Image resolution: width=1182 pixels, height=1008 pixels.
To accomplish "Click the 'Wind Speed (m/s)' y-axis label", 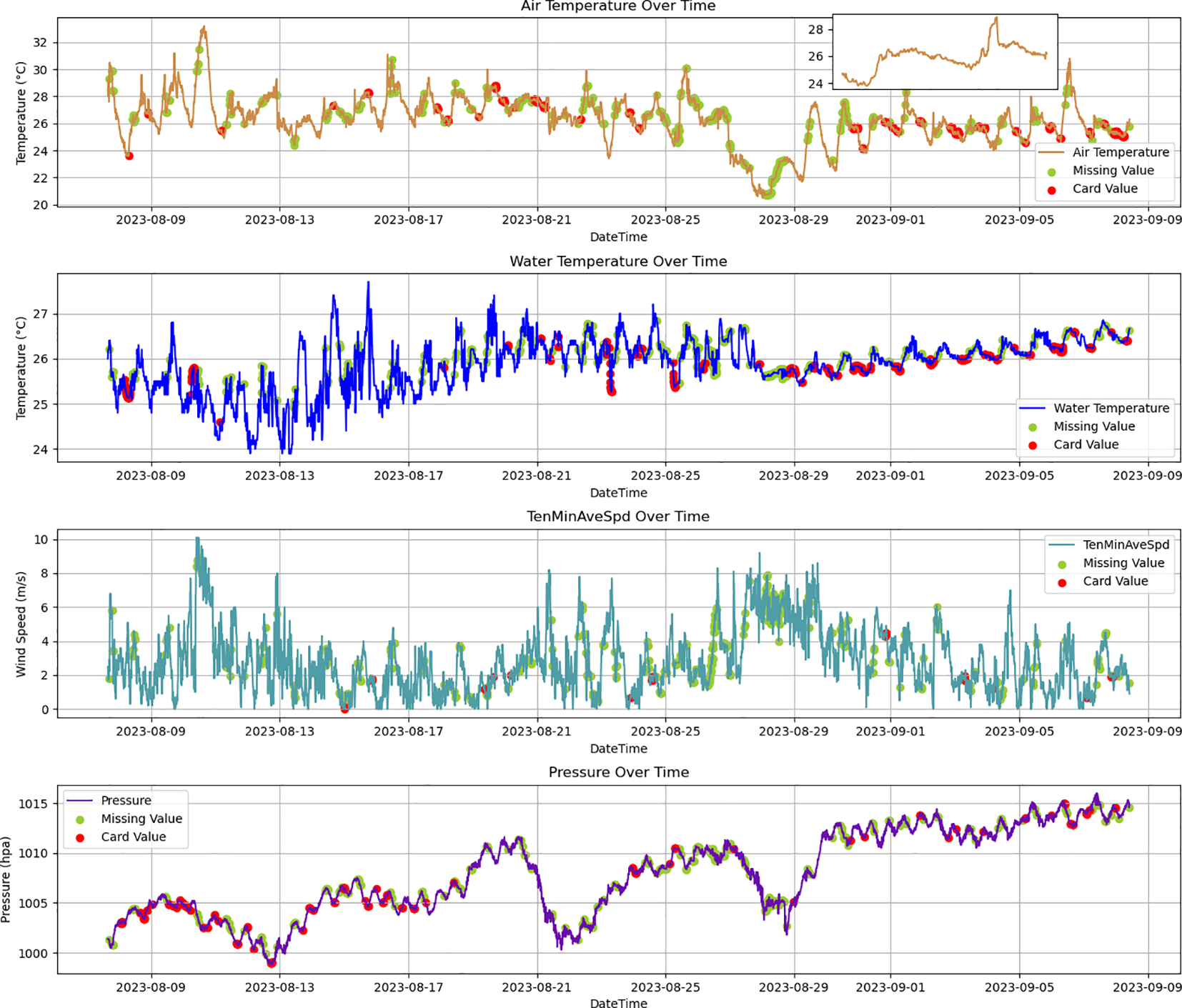I will tap(21, 624).
